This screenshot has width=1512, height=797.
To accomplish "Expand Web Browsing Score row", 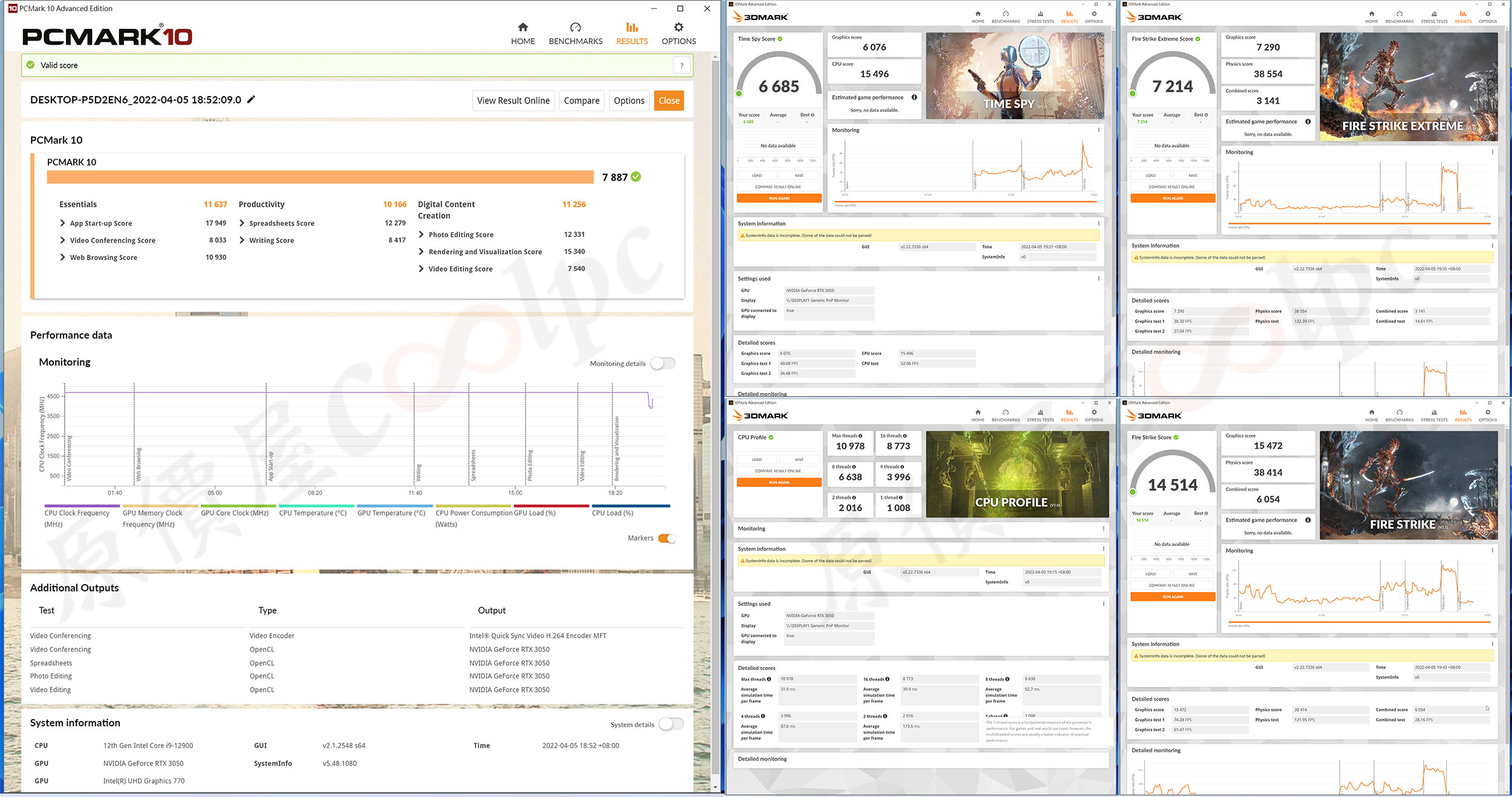I will click(x=62, y=257).
